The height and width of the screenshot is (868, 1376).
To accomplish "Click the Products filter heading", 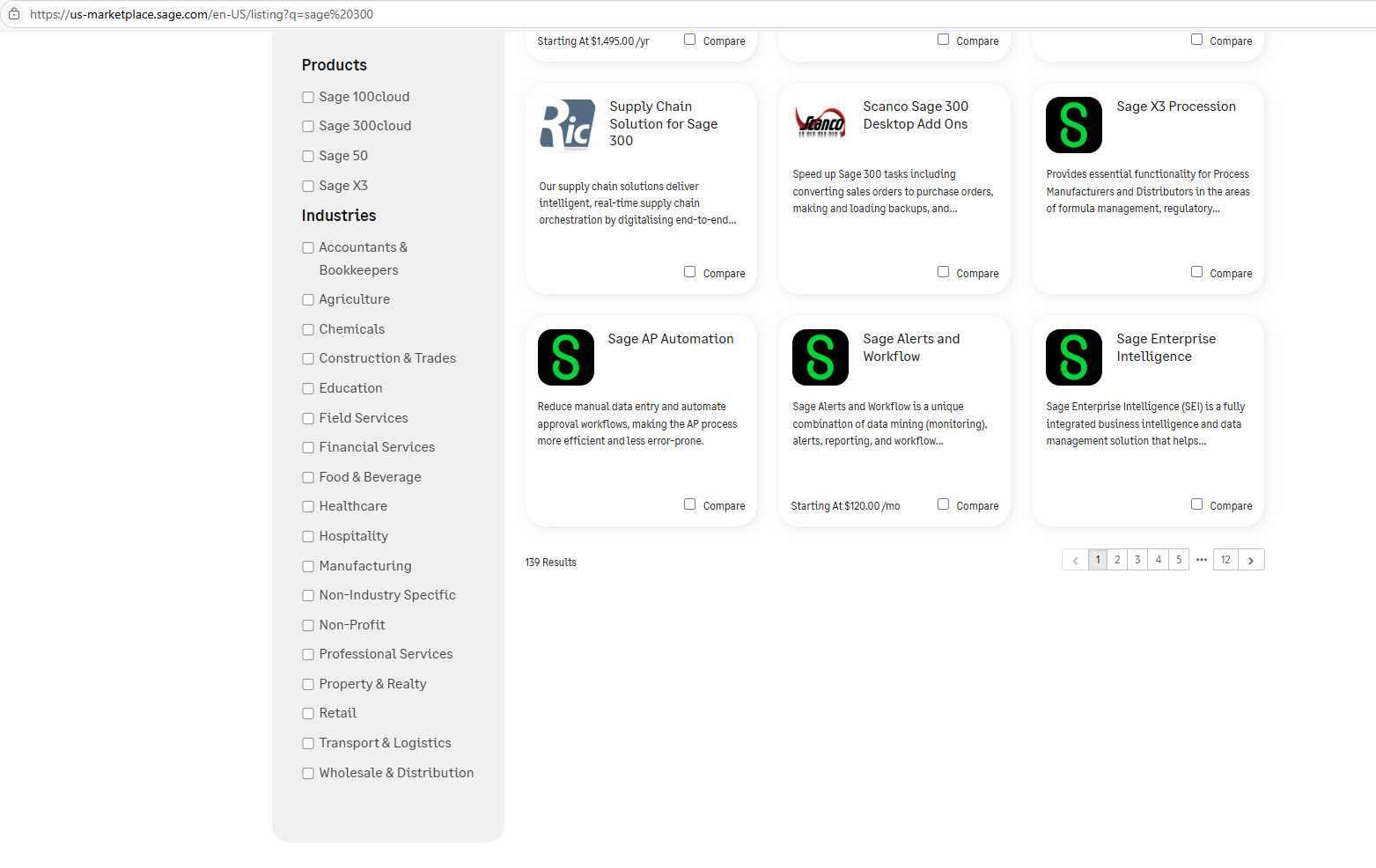I will 335,65.
